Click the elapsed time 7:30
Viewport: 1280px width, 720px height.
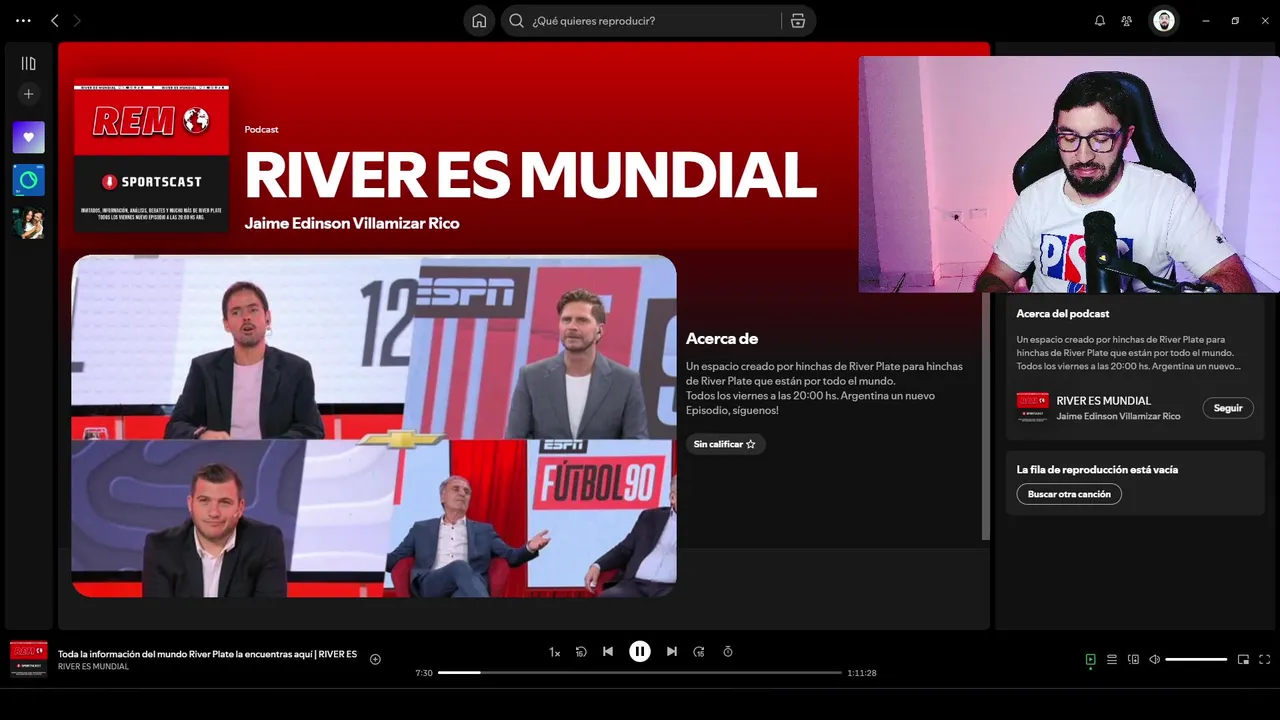(x=424, y=673)
